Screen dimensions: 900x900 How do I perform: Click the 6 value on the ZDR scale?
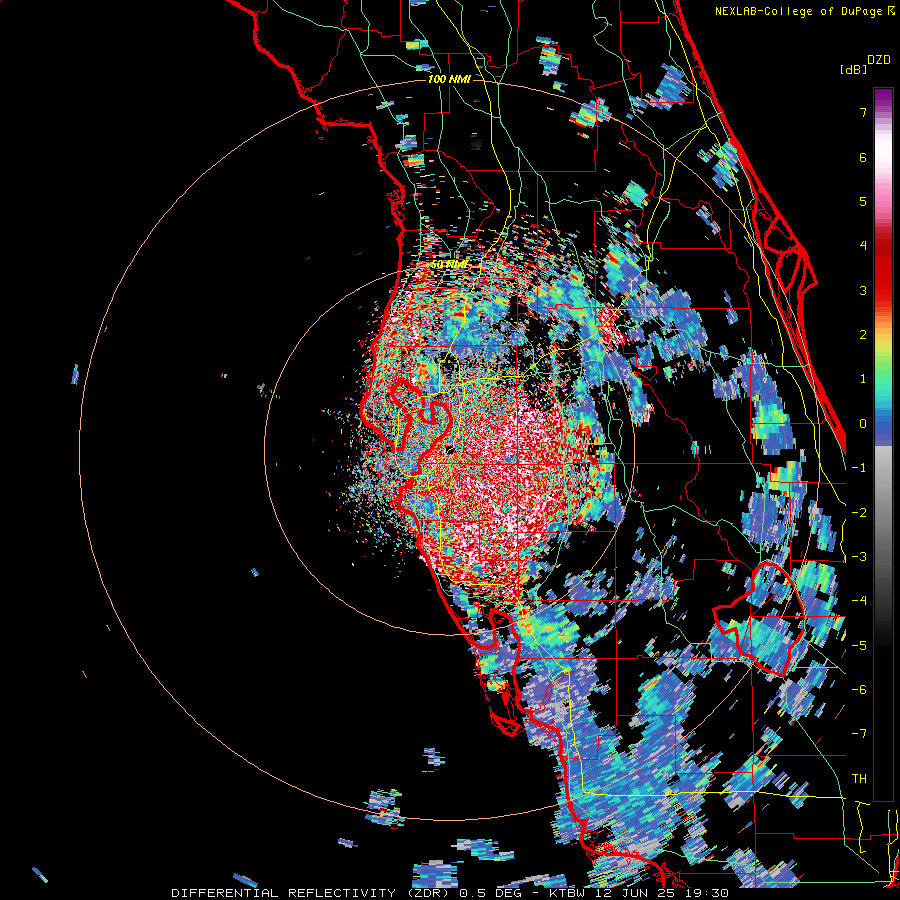click(x=863, y=157)
